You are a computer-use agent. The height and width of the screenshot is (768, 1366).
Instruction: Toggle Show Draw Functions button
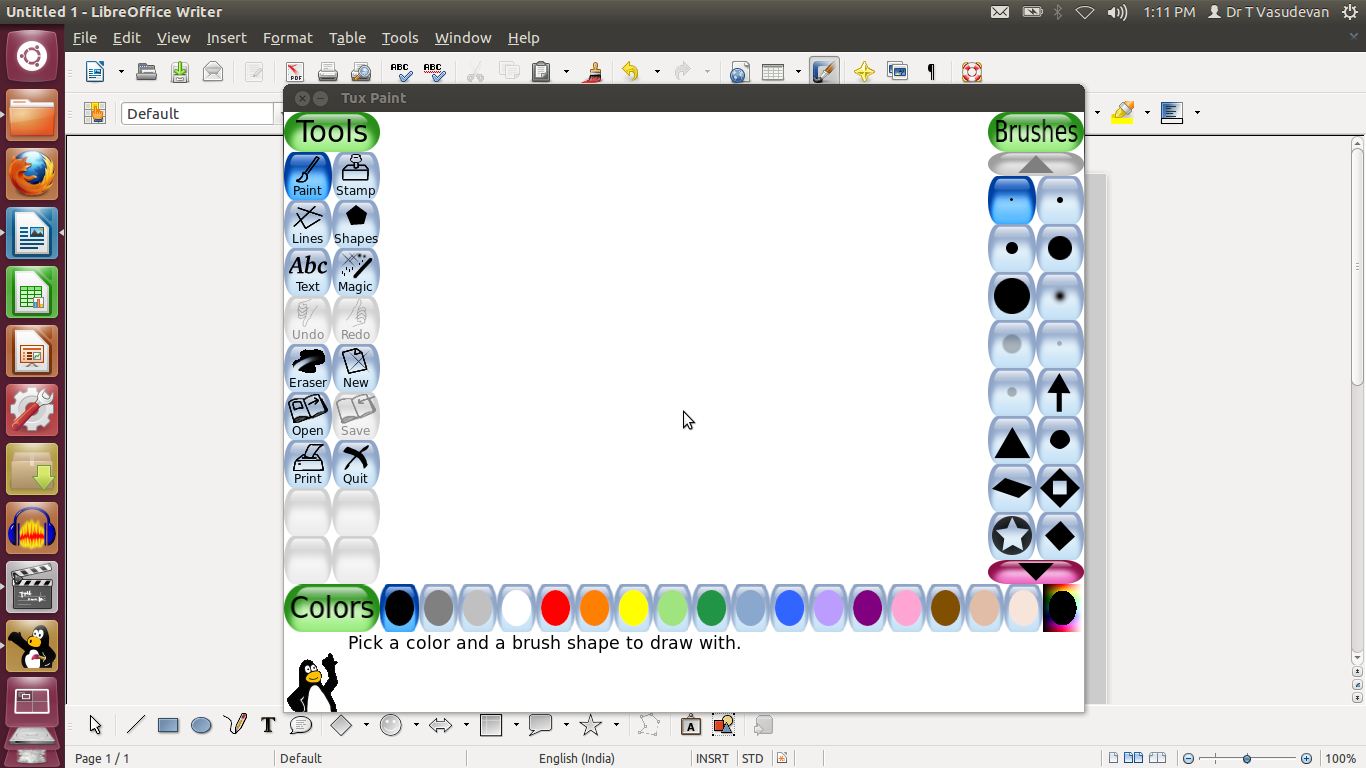[x=824, y=72]
